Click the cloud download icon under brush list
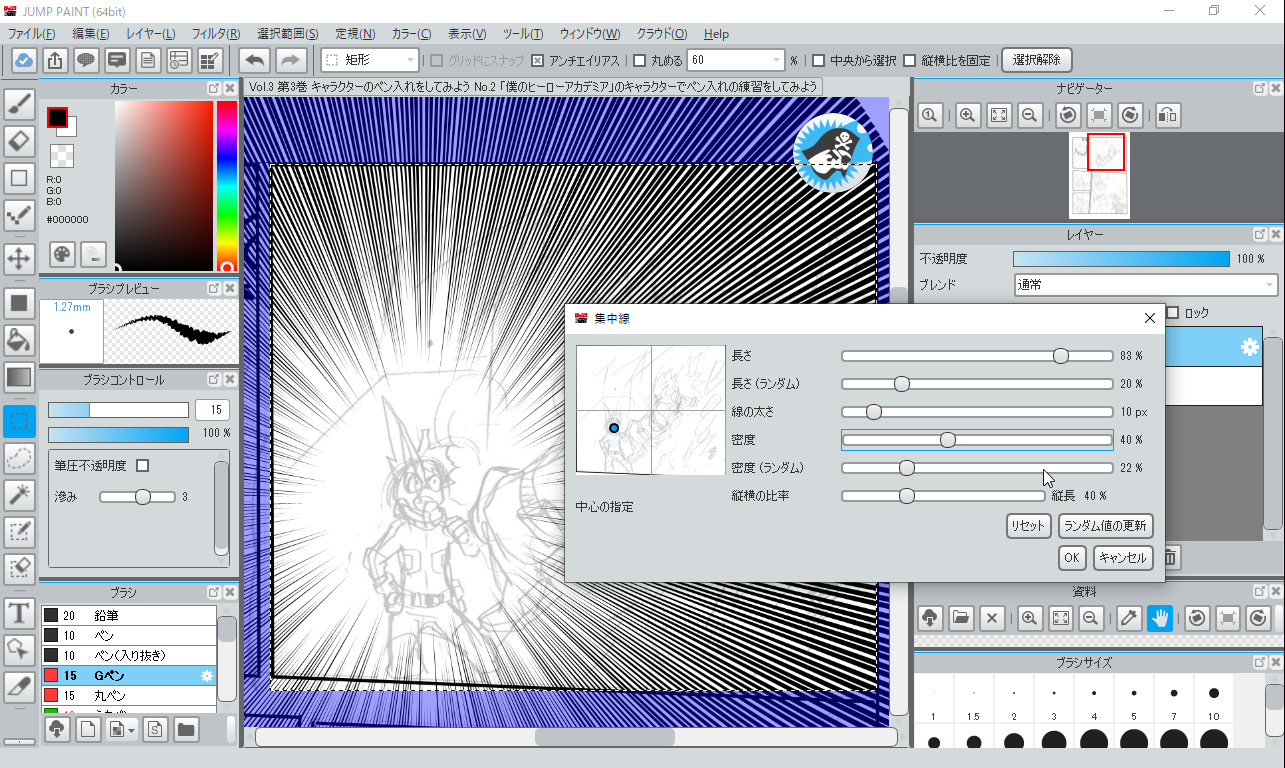 pyautogui.click(x=57, y=729)
